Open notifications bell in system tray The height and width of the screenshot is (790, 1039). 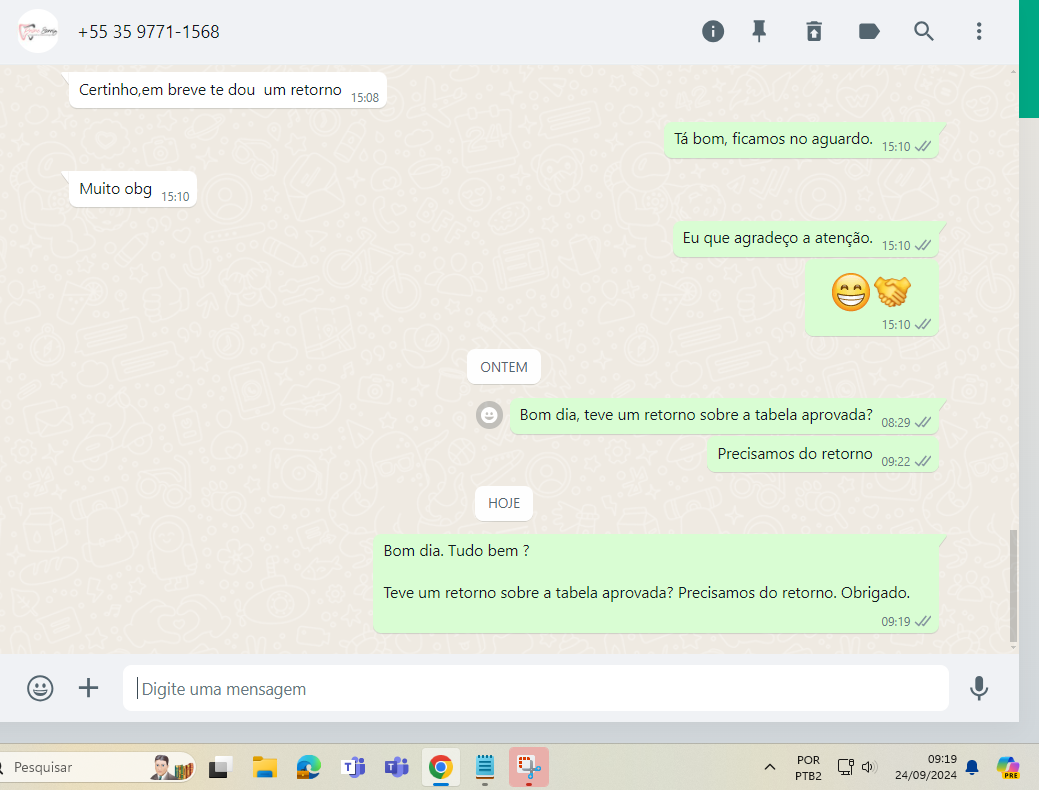tap(972, 767)
